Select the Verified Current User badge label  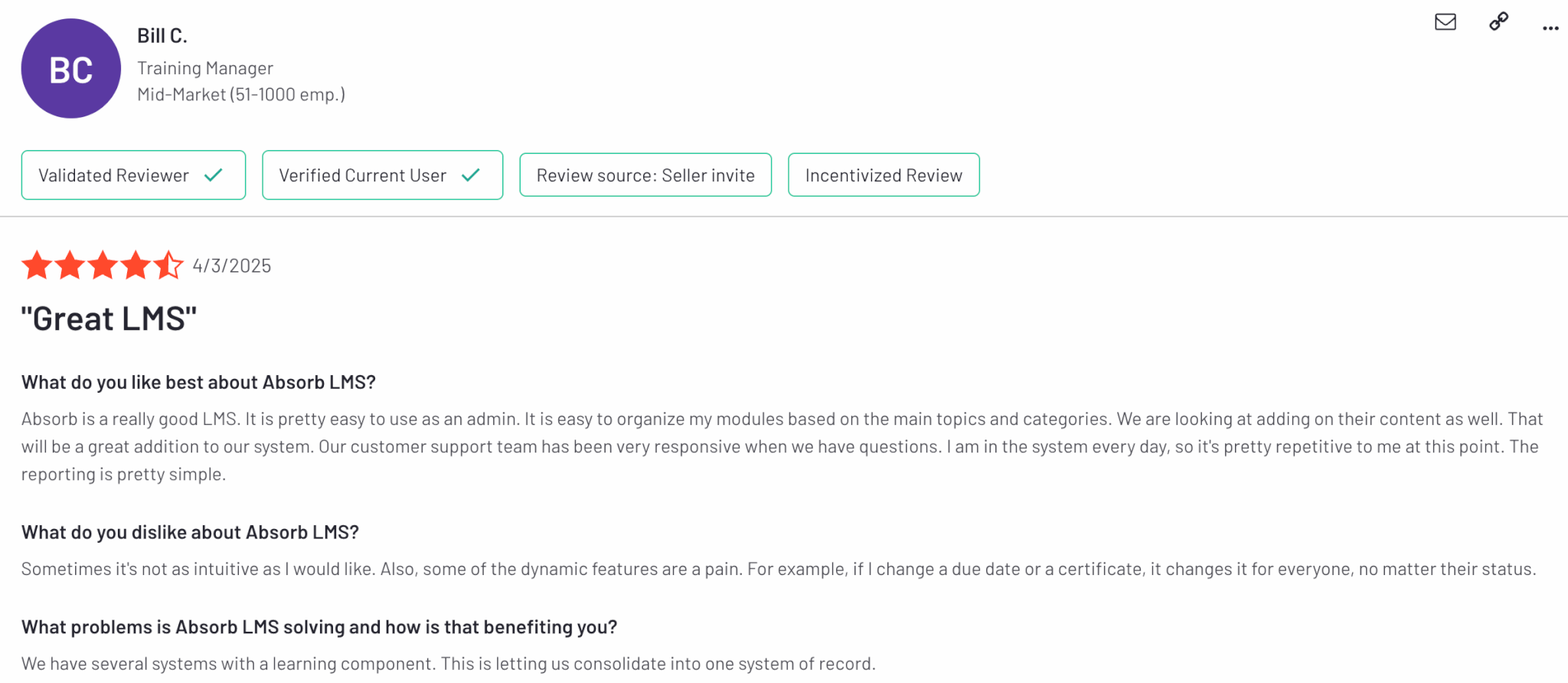click(362, 175)
